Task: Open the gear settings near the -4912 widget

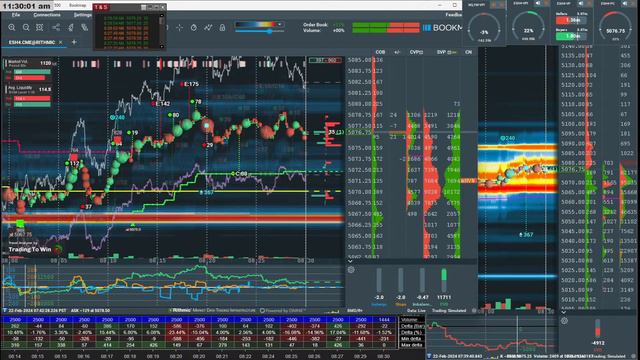Action: 564,321
